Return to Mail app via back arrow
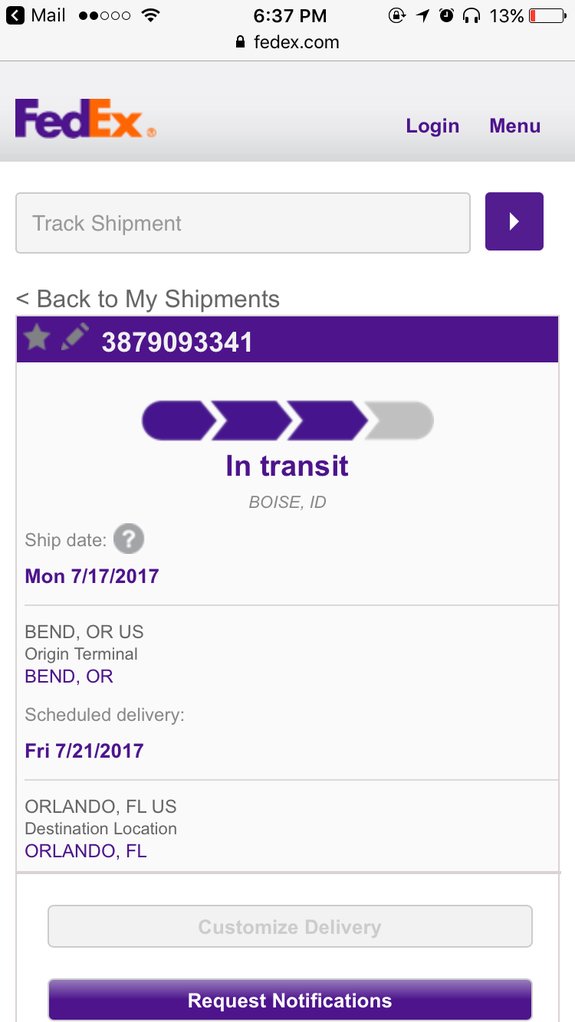The height and width of the screenshot is (1022, 575). coord(15,15)
